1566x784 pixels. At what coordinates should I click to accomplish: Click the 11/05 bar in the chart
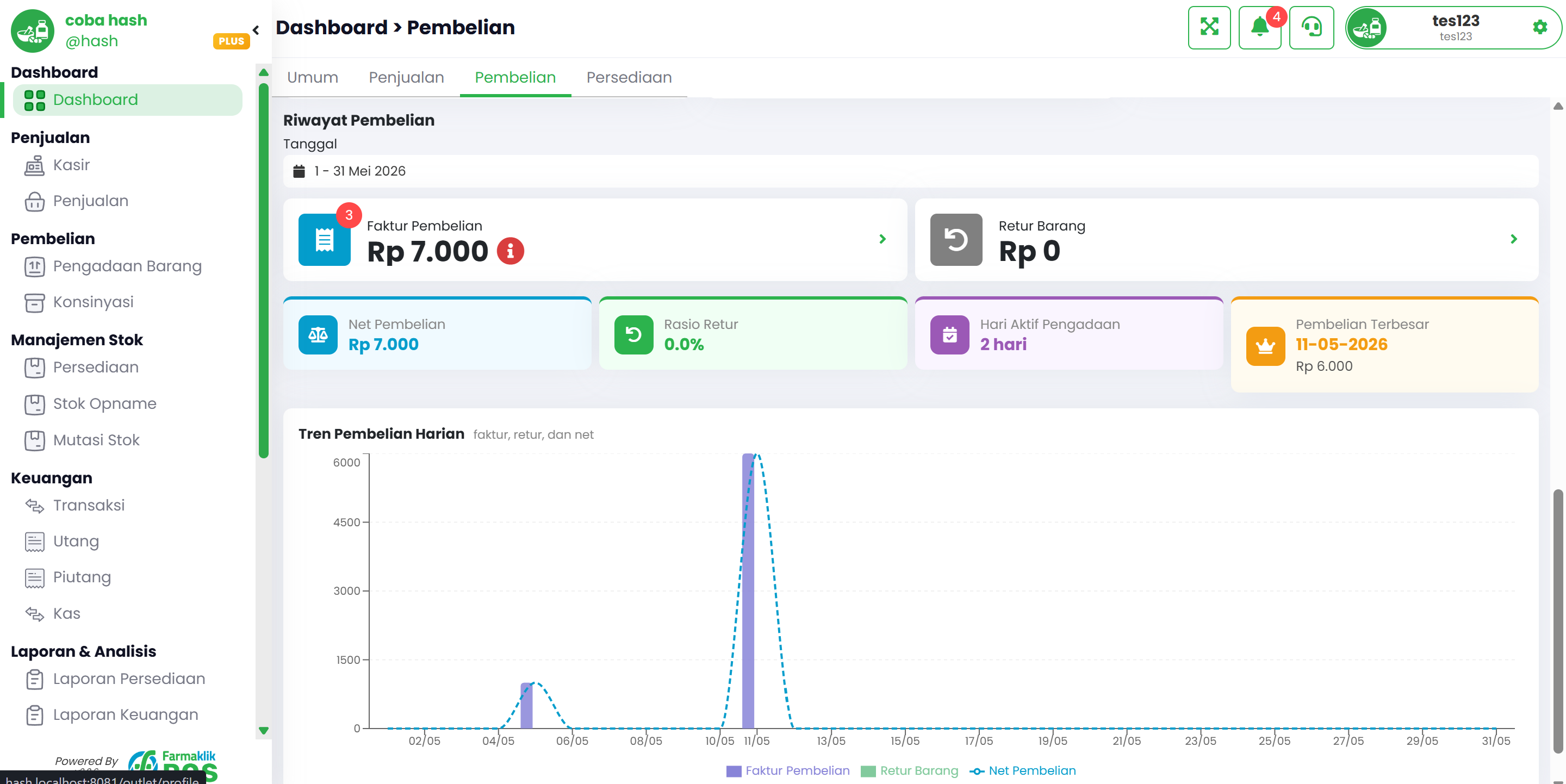tap(748, 591)
